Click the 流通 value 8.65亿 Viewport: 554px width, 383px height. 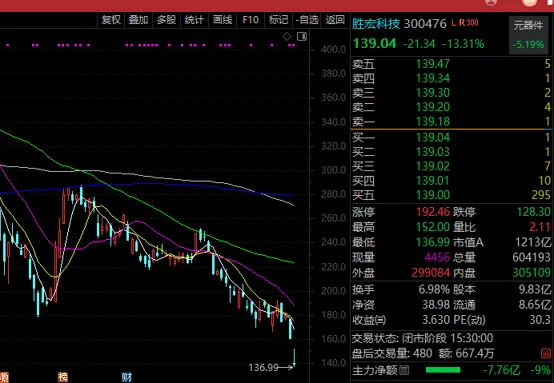pos(535,305)
